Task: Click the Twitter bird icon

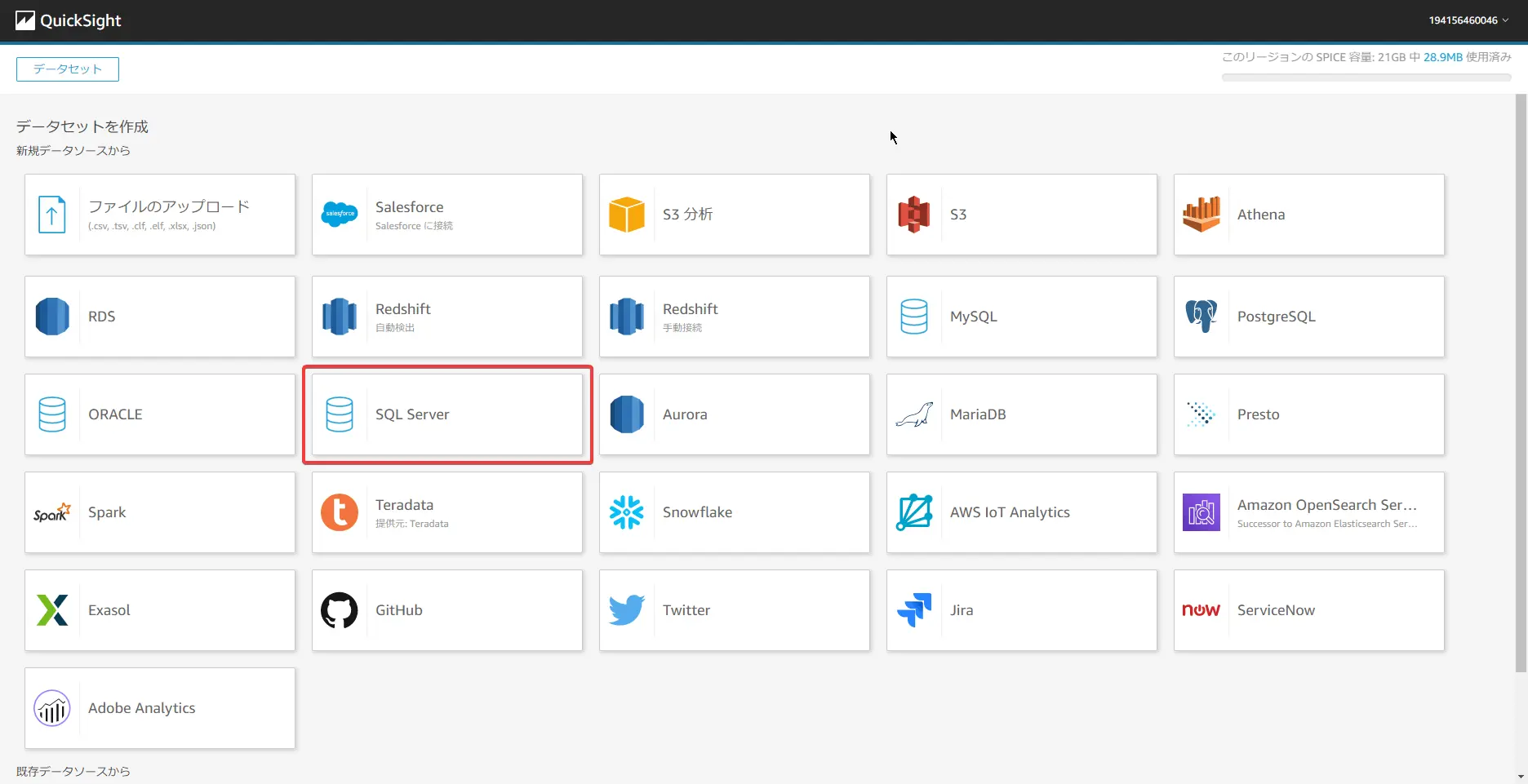Action: (x=627, y=610)
